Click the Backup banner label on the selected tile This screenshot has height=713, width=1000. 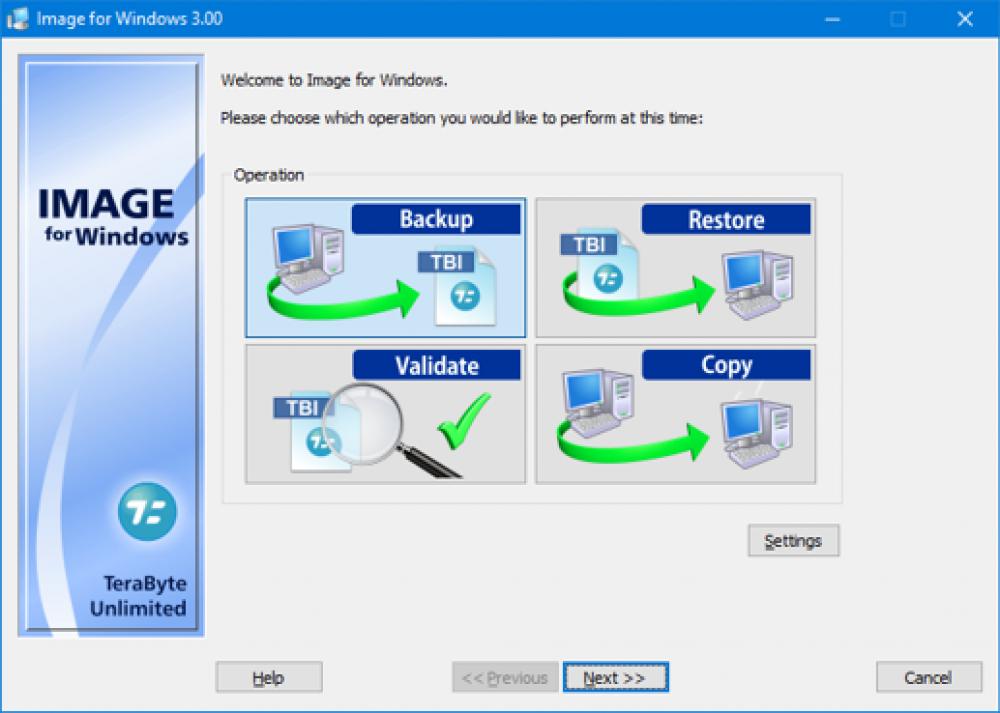[437, 219]
